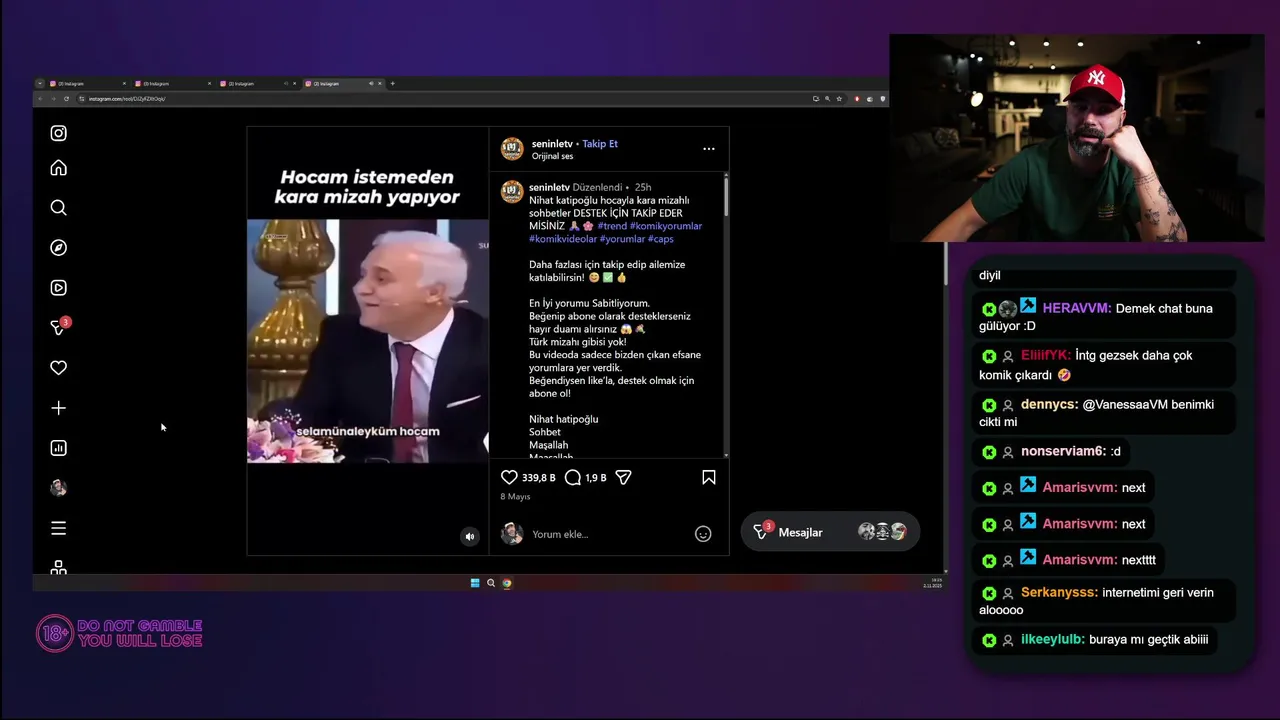Click the caption scrollbar in the post panel
The width and height of the screenshot is (1280, 720).
pyautogui.click(x=726, y=195)
